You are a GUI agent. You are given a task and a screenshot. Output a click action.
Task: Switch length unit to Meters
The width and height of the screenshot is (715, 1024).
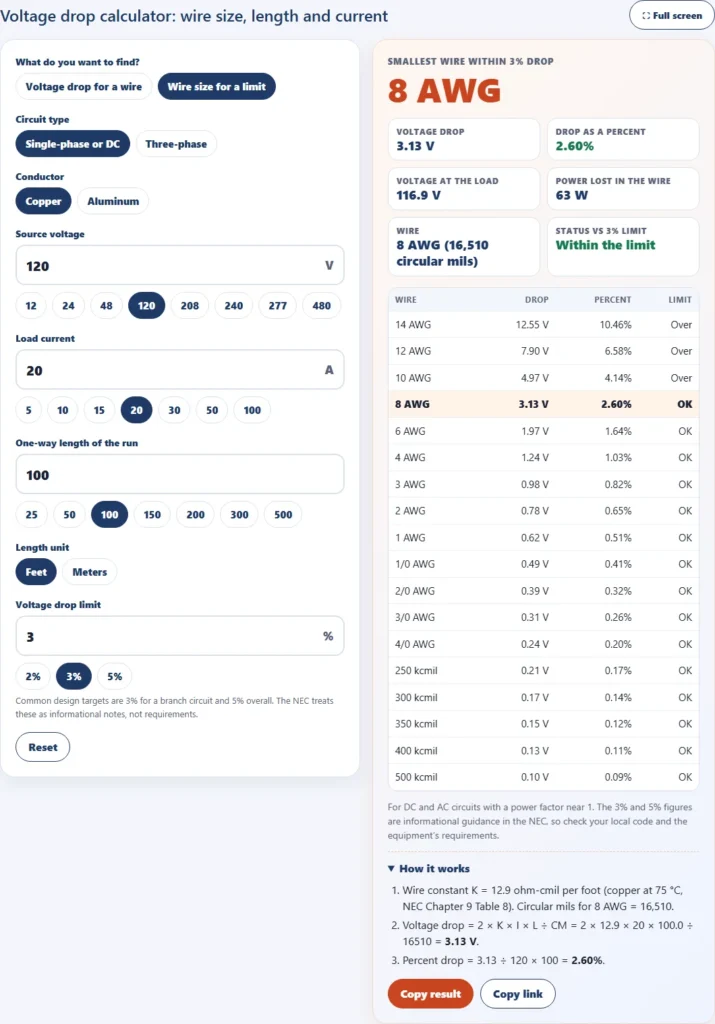point(89,571)
